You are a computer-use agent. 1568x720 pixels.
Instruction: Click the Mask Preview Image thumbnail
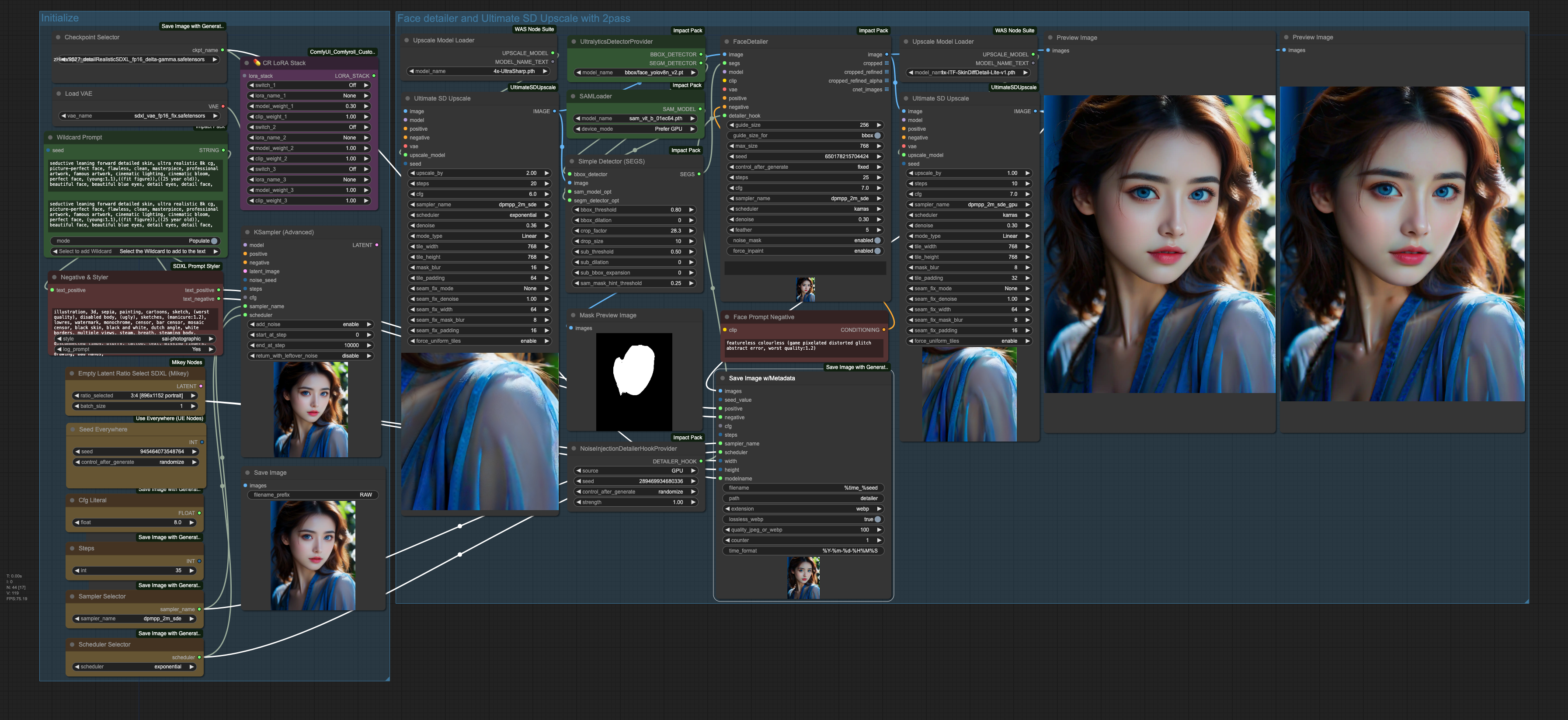click(634, 382)
